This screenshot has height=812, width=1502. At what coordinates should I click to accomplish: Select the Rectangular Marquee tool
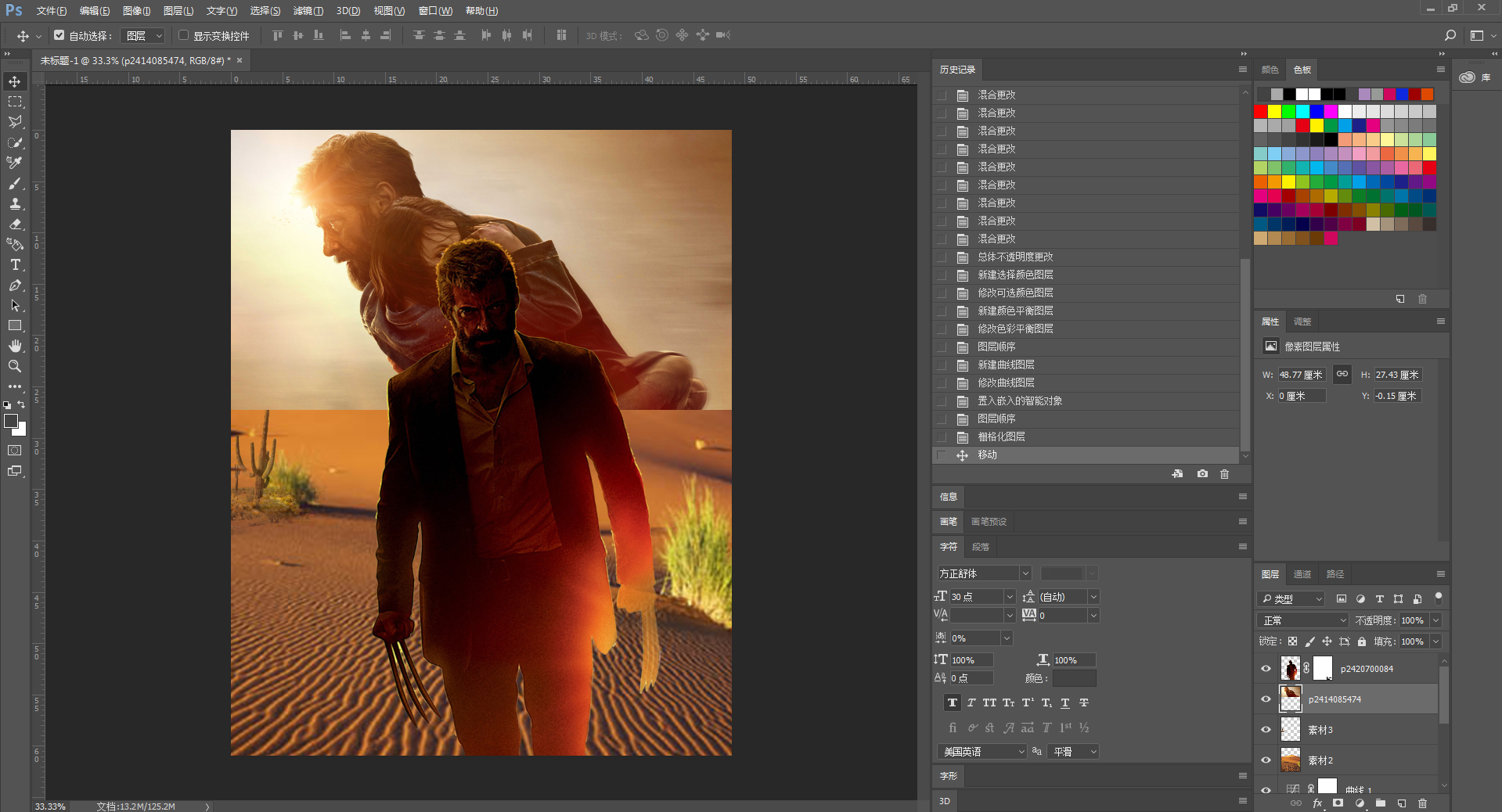click(15, 102)
